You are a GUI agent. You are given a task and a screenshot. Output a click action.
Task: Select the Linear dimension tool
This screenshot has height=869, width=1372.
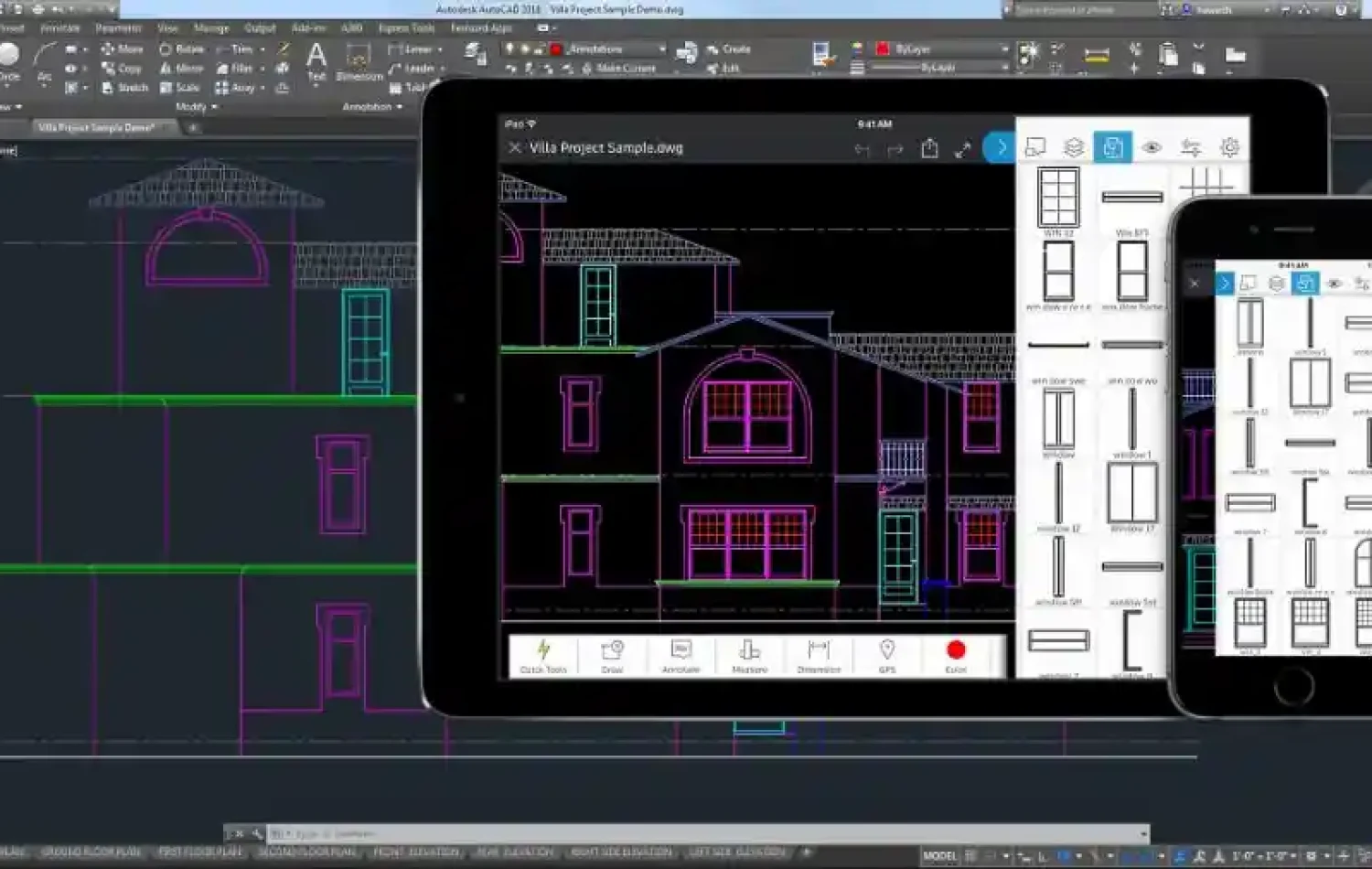(x=411, y=48)
